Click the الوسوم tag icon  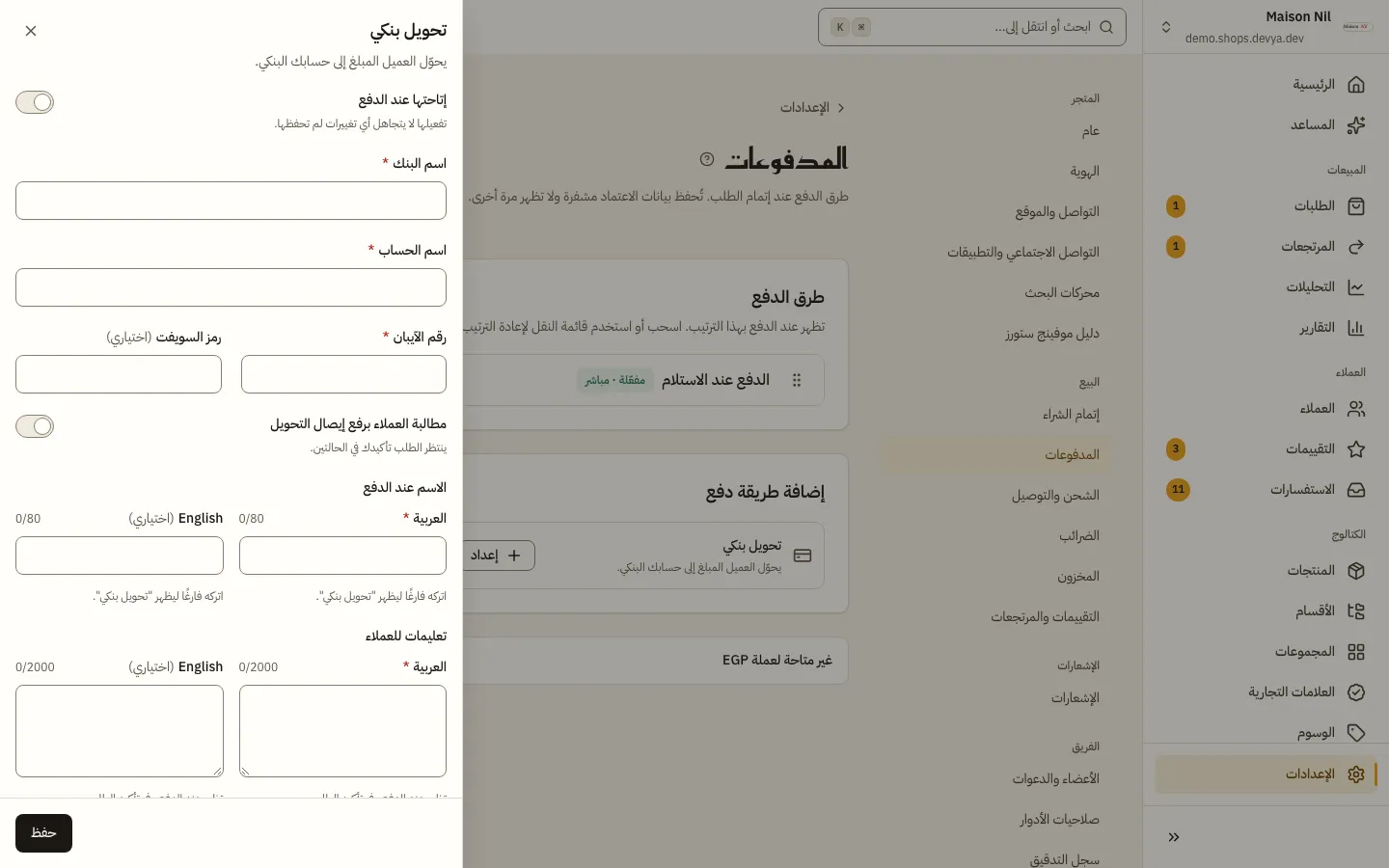pyautogui.click(x=1356, y=733)
